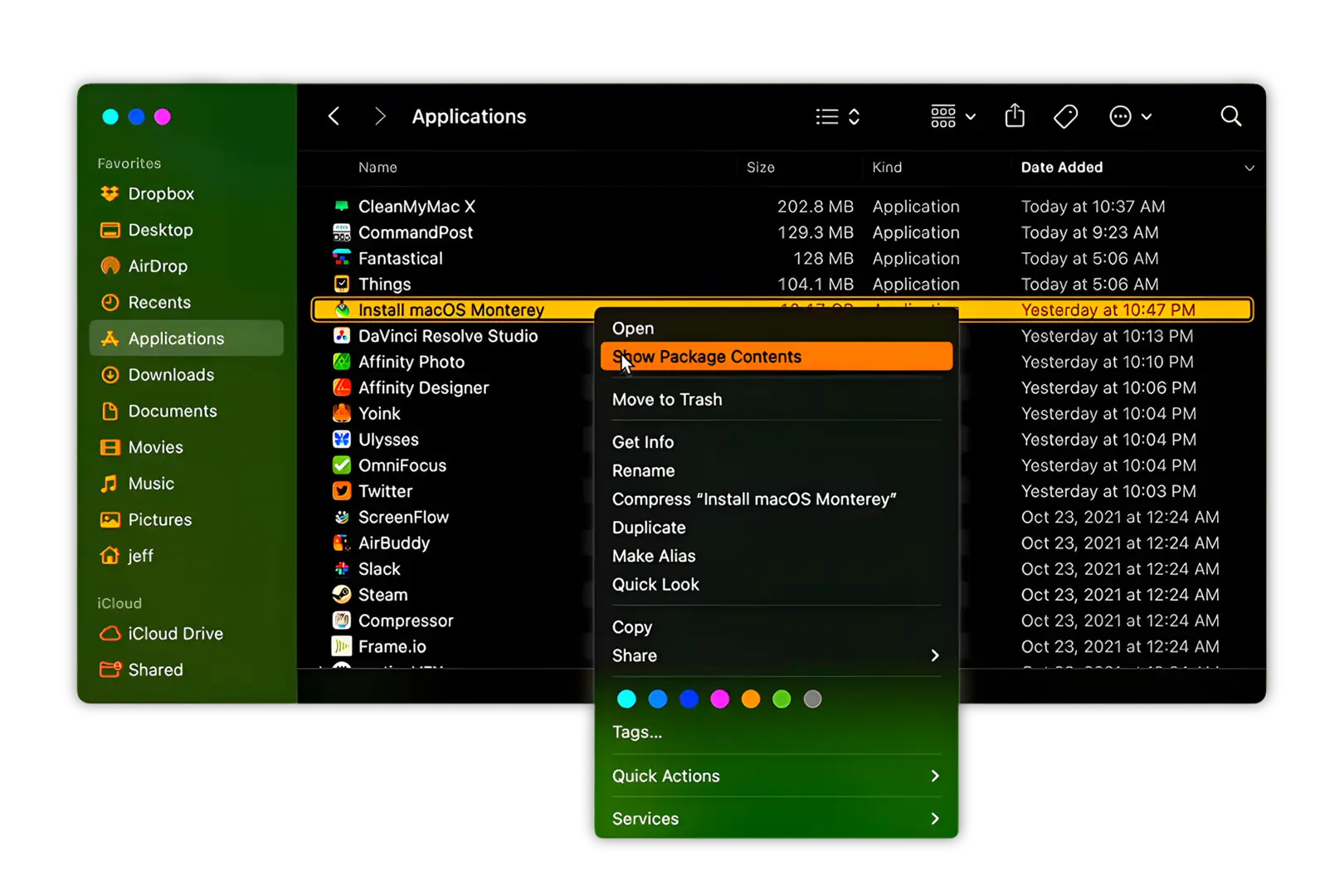Click the Share toolbar icon
This screenshot has width=1344, height=896.
1015,116
